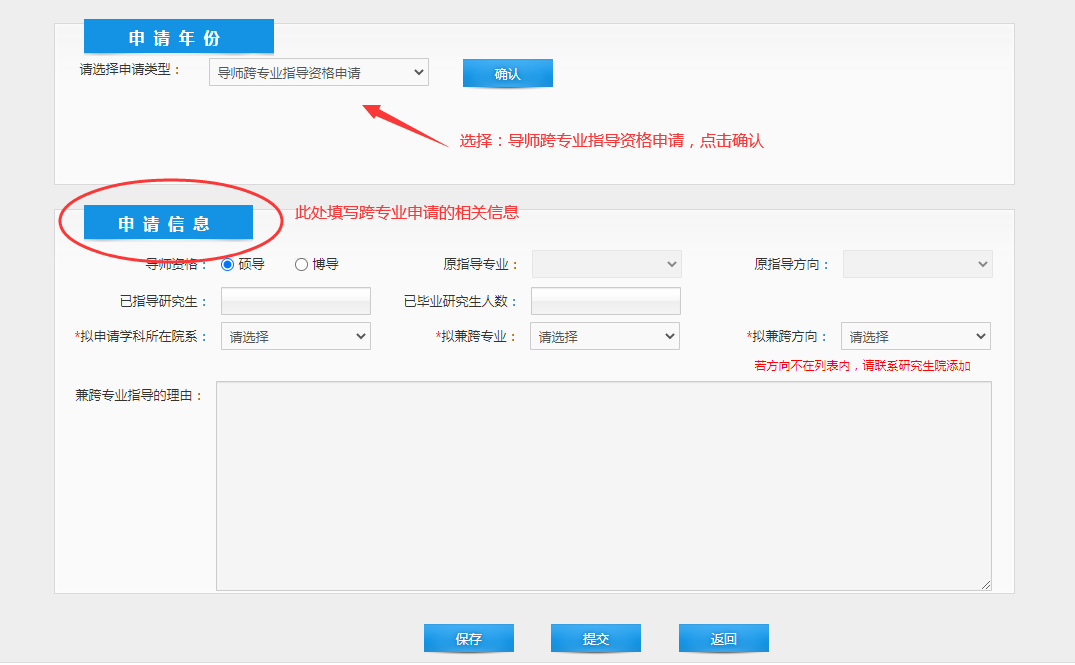Click the red 若方向不在列表内 notice text

861,366
